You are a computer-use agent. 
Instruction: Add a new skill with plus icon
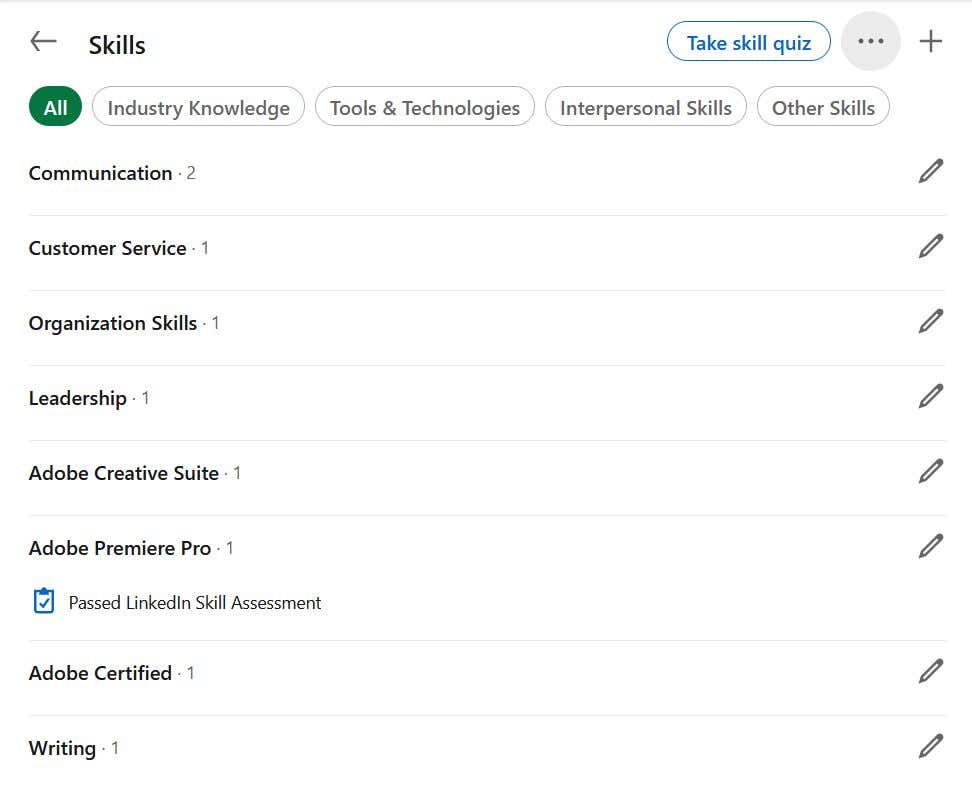pos(931,42)
